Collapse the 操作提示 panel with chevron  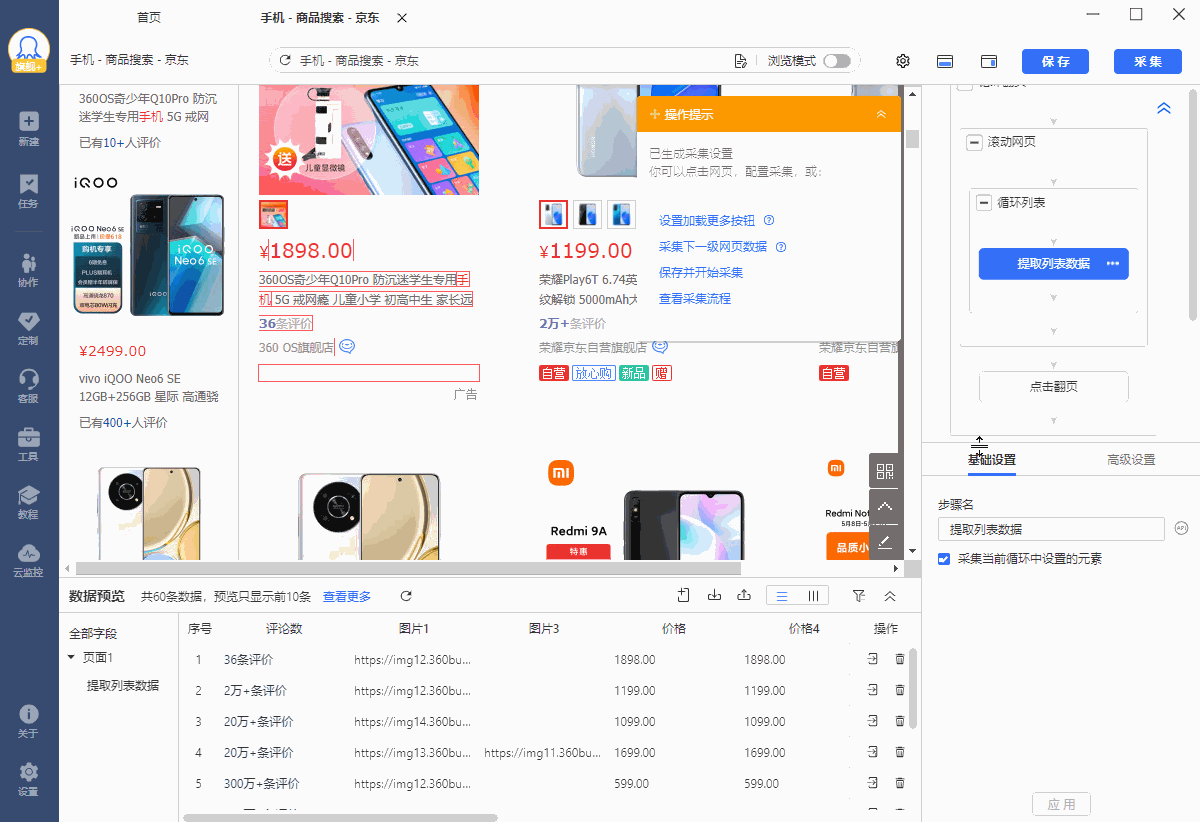pos(881,114)
